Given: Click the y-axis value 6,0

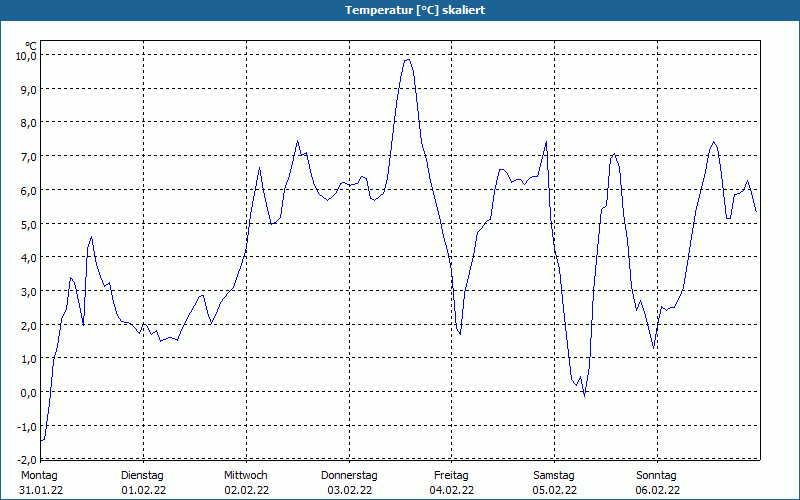Looking at the screenshot, I should coord(29,191).
